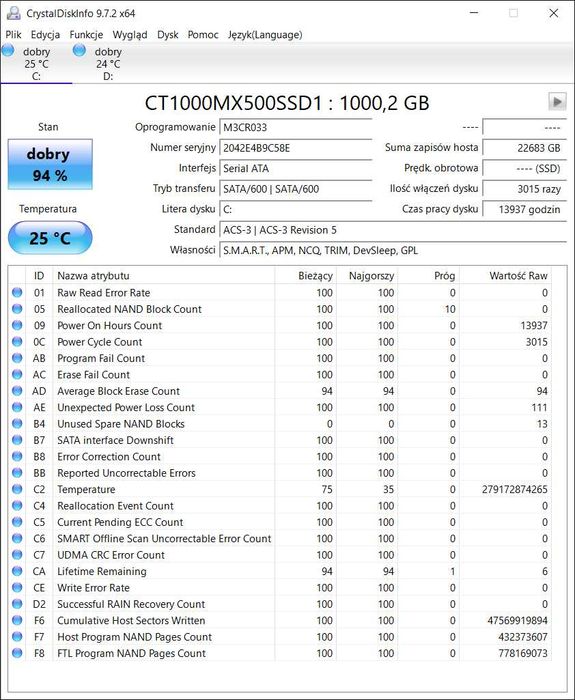Click the Próg column header
The image size is (575, 700).
pos(429,275)
